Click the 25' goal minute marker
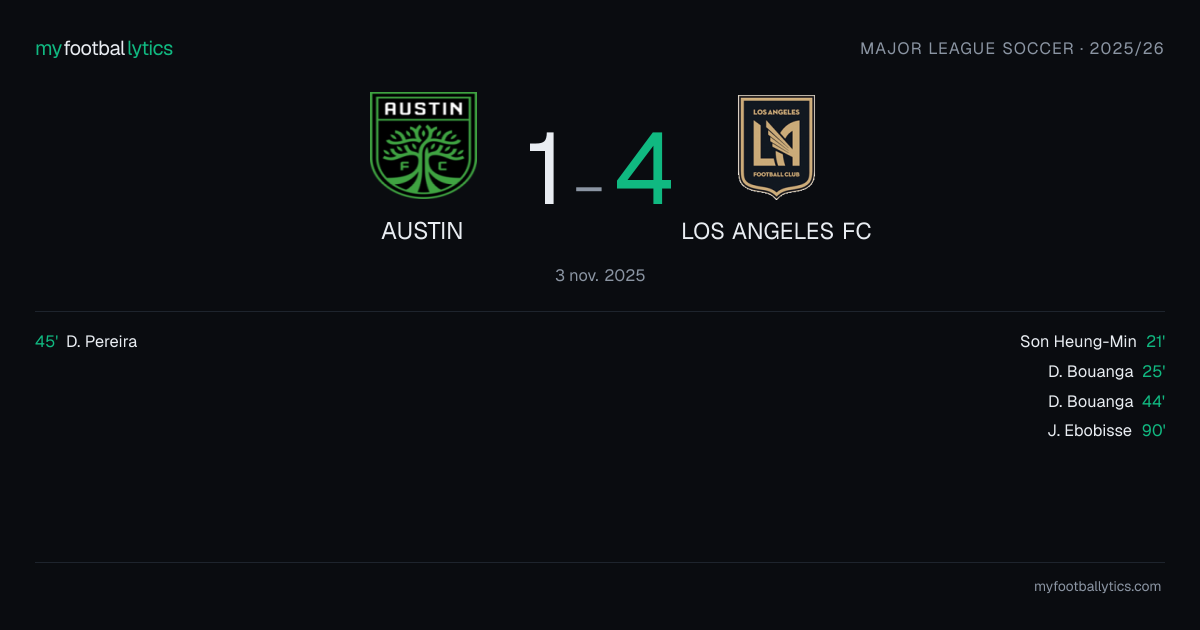Viewport: 1200px width, 630px height. click(1154, 372)
